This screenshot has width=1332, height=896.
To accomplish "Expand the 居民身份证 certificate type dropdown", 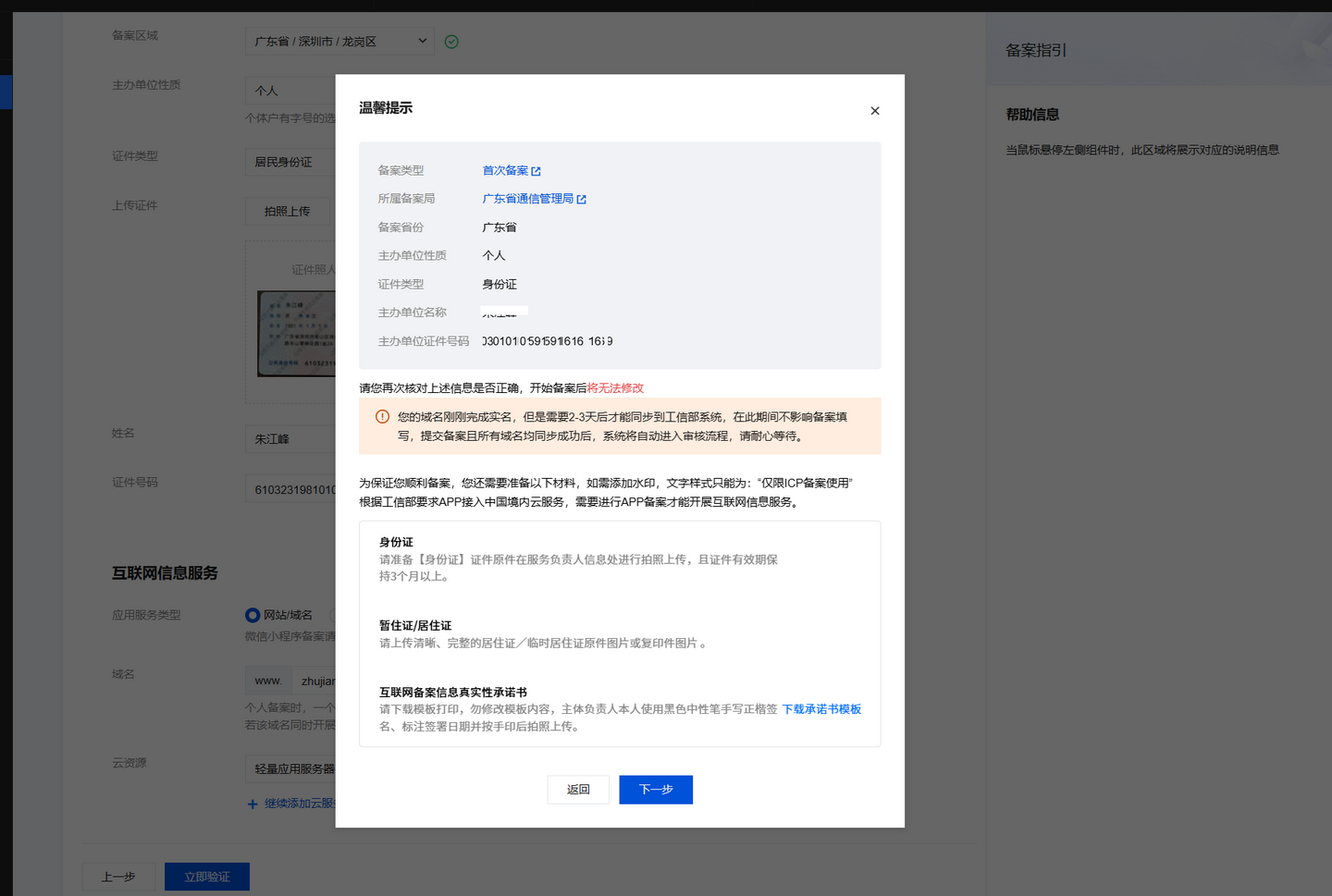I will click(291, 162).
